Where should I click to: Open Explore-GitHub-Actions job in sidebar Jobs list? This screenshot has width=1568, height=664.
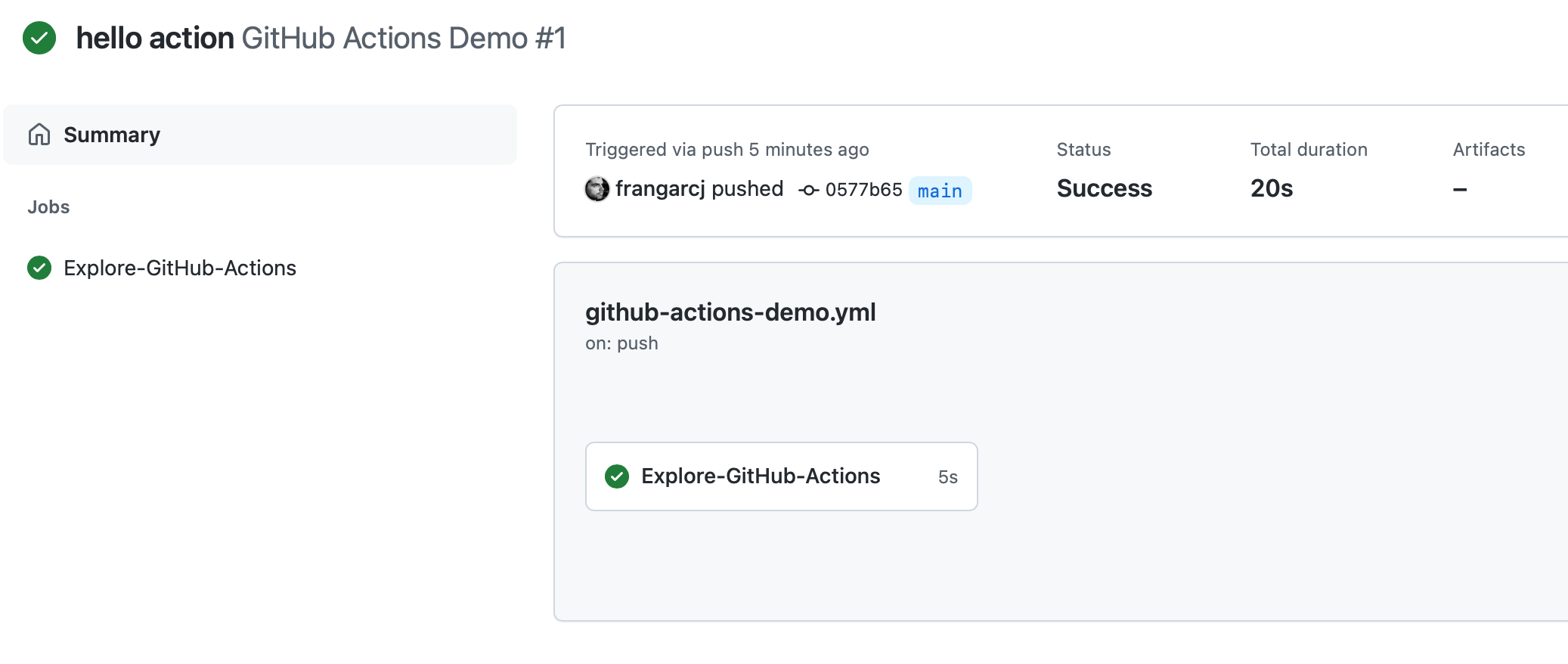(180, 268)
